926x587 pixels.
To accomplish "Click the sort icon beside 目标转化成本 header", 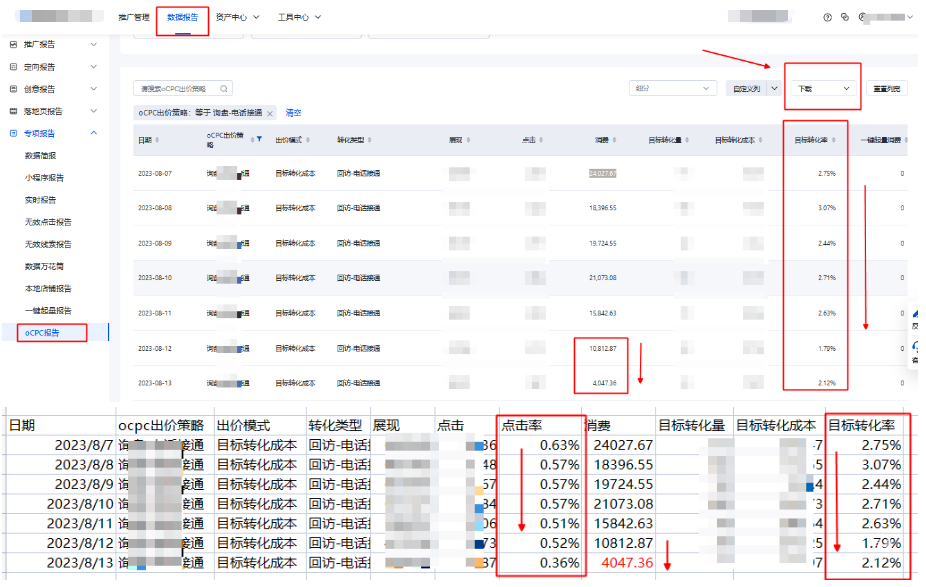I will 759,140.
